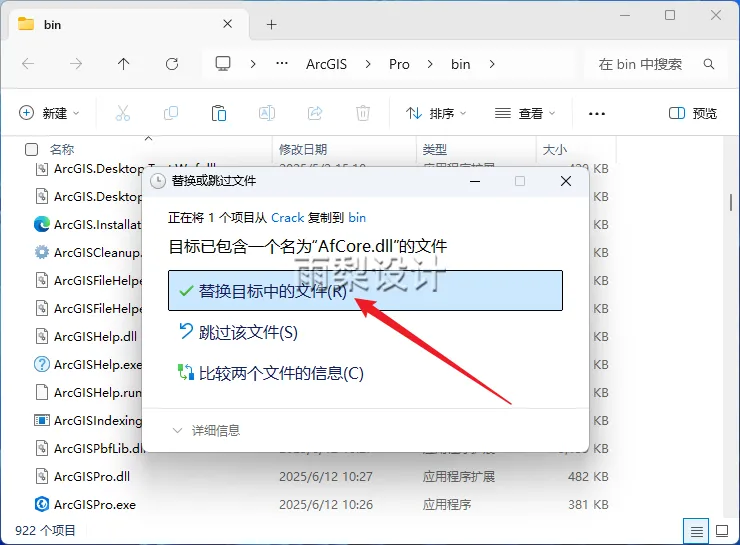
Task: Go back in File Explorer
Action: (x=28, y=64)
